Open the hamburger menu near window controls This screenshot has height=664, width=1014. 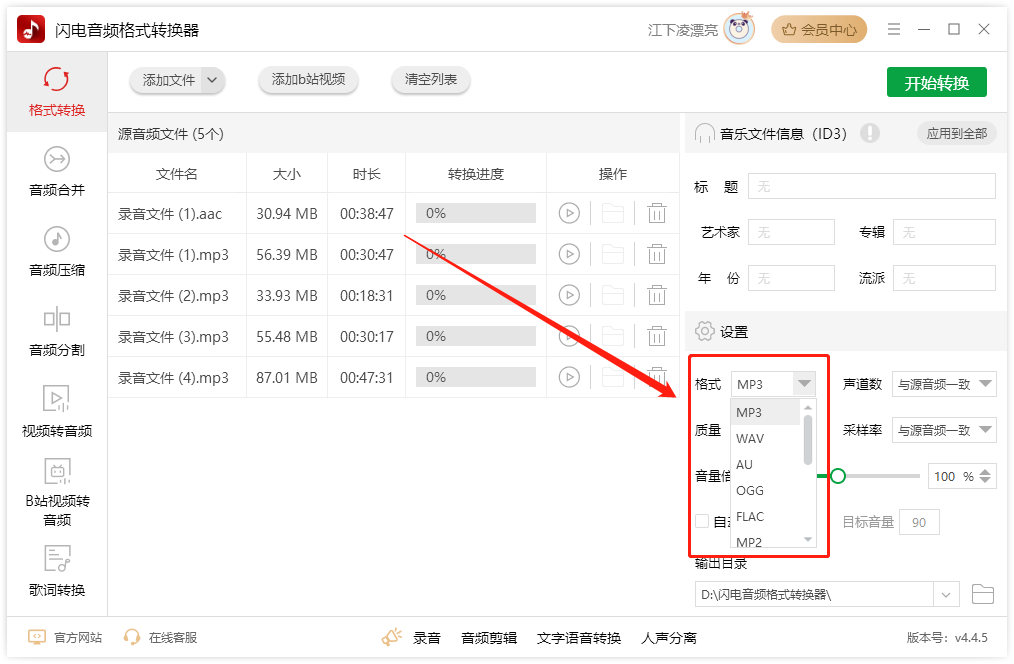pos(894,29)
